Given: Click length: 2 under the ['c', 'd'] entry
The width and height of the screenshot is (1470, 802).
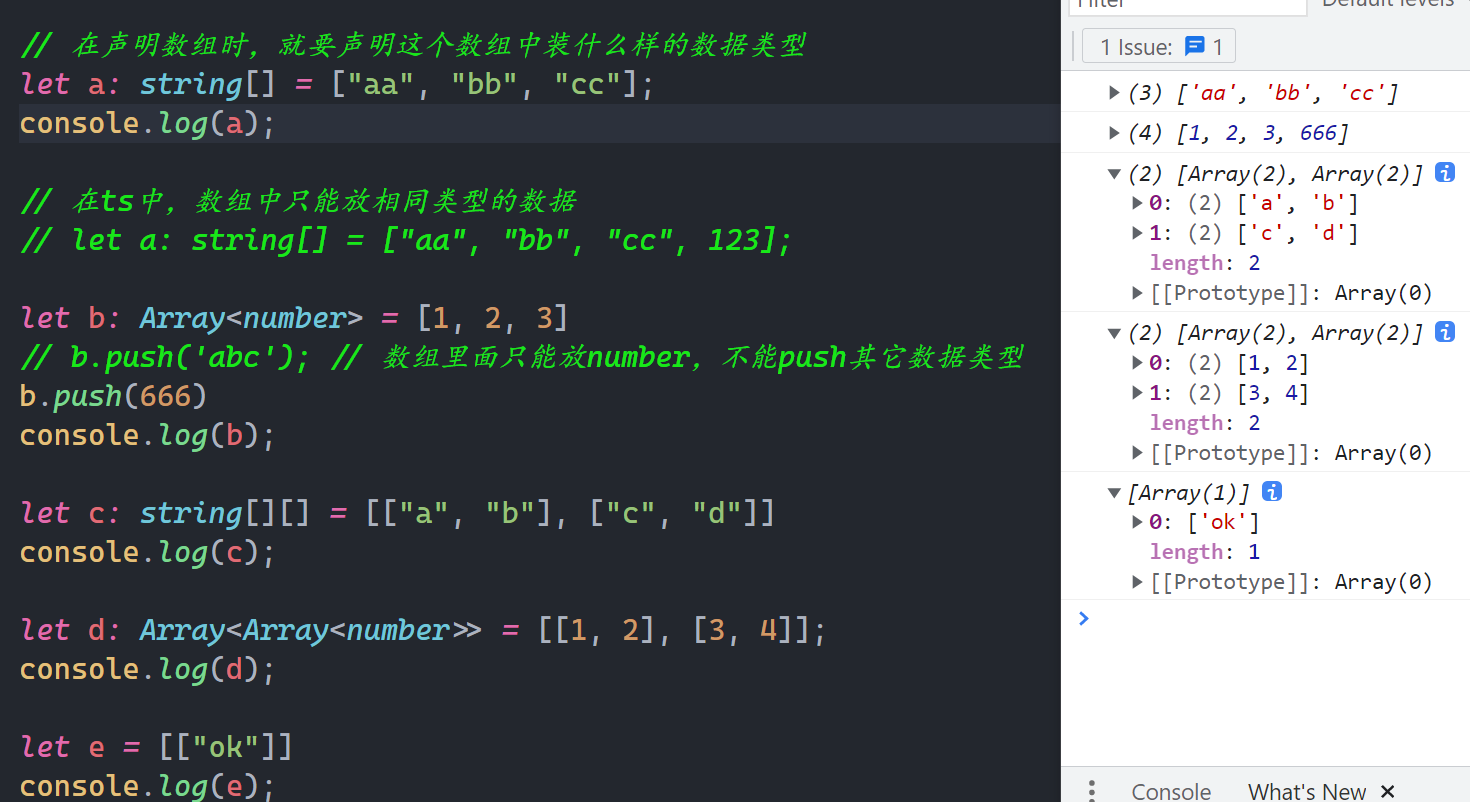Looking at the screenshot, I should (x=1205, y=263).
